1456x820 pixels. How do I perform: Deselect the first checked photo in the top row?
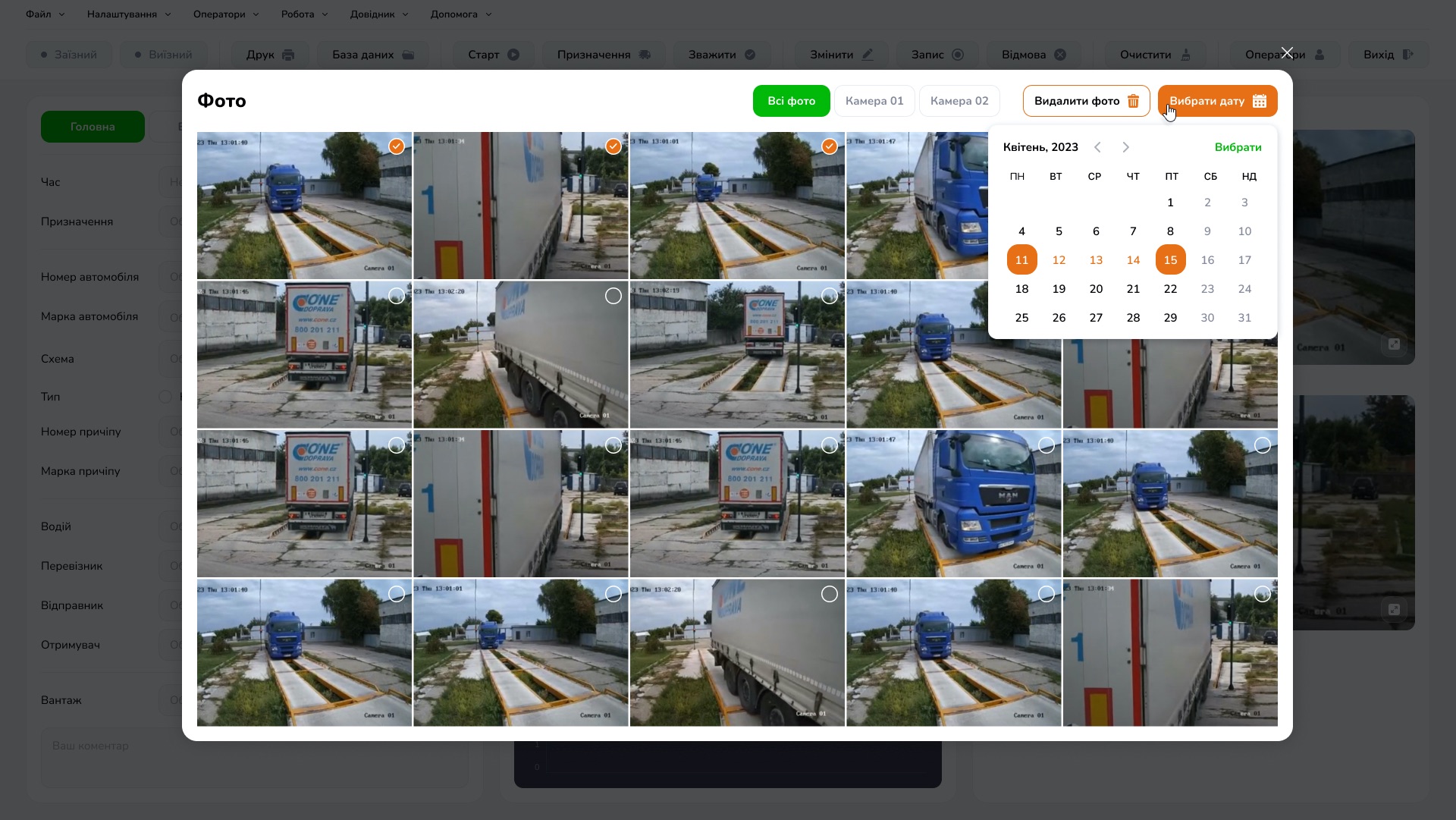tap(397, 146)
